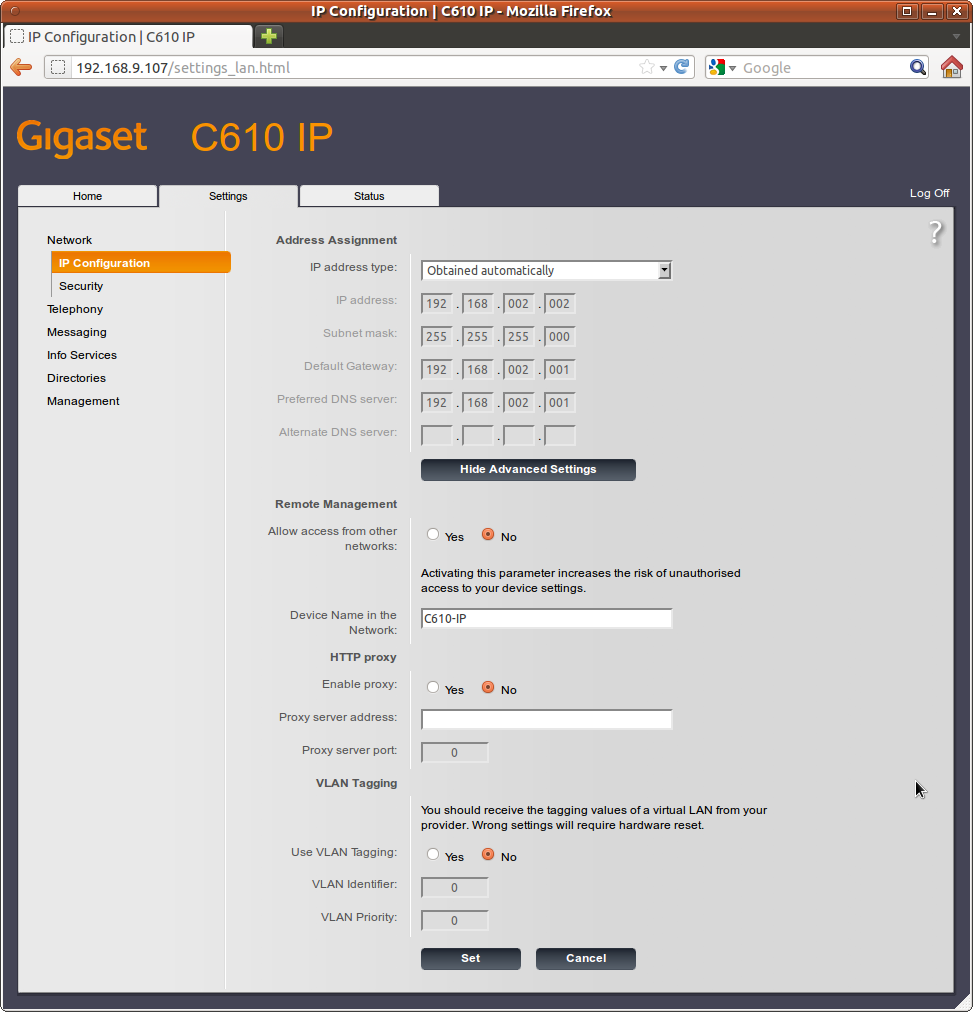The width and height of the screenshot is (973, 1012).
Task: Click the reload page icon
Action: click(682, 67)
